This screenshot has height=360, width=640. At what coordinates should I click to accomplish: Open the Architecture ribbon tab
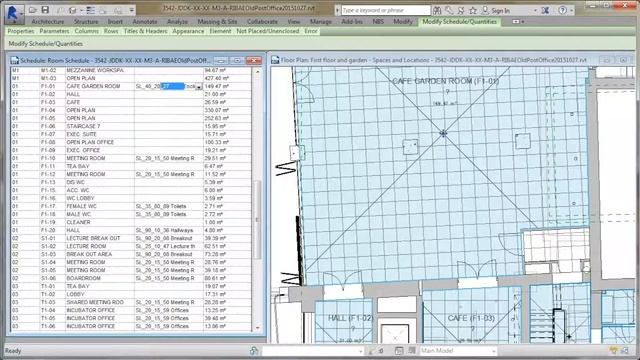48,22
